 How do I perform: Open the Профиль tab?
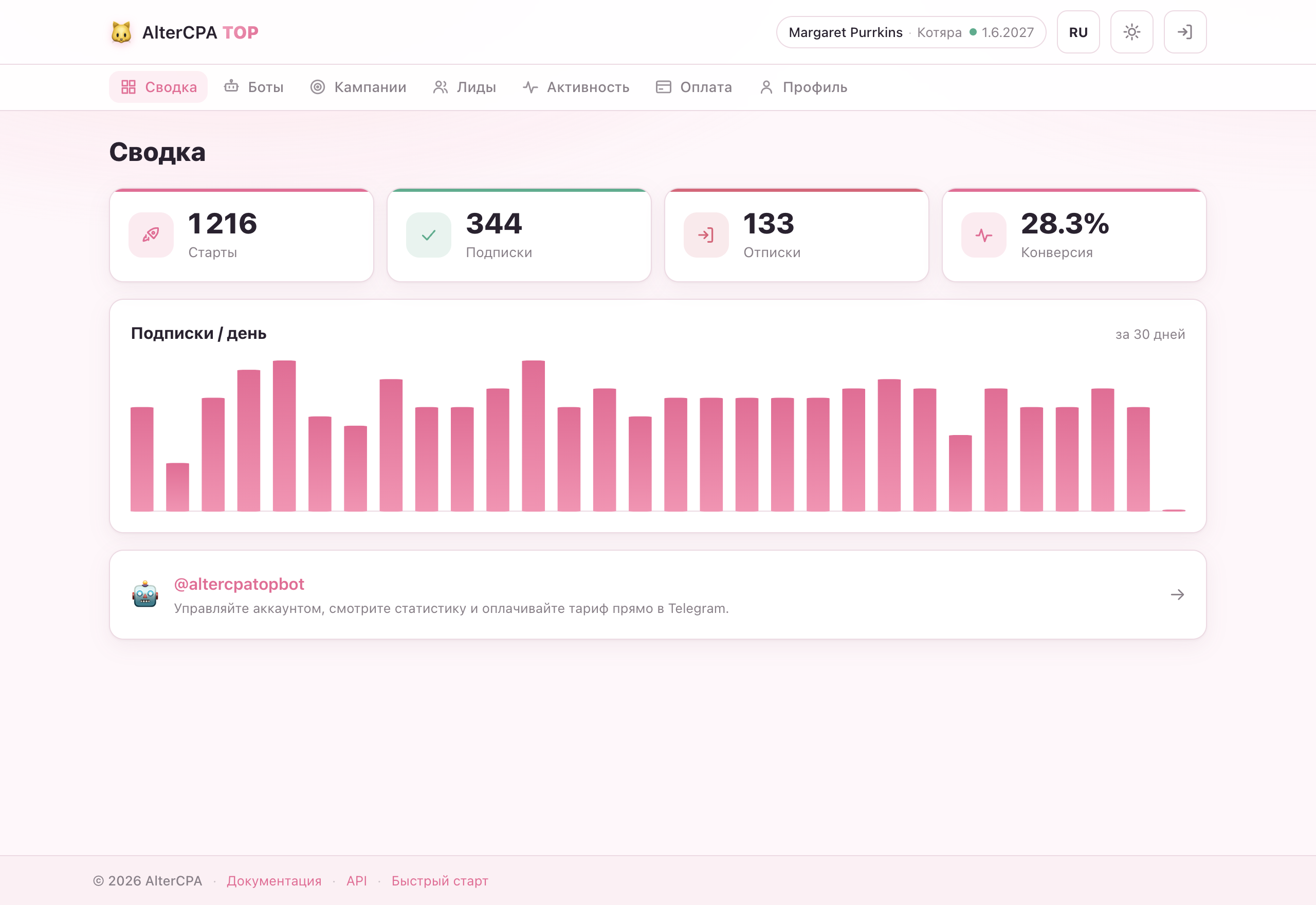tap(803, 87)
